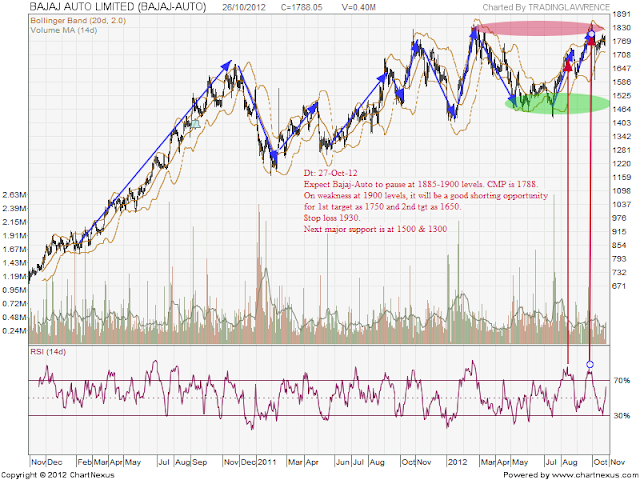Click the 732 price axis label
Screen dimensions: 640x480
click(619, 272)
